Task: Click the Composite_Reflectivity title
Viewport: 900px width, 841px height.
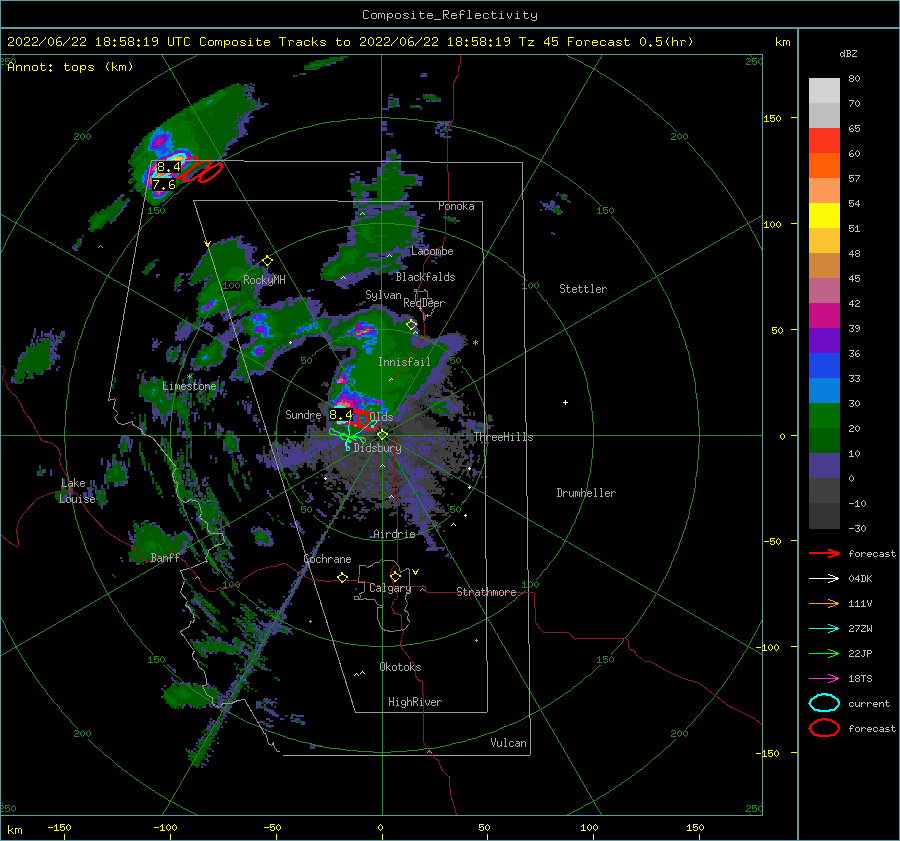Action: pos(450,15)
